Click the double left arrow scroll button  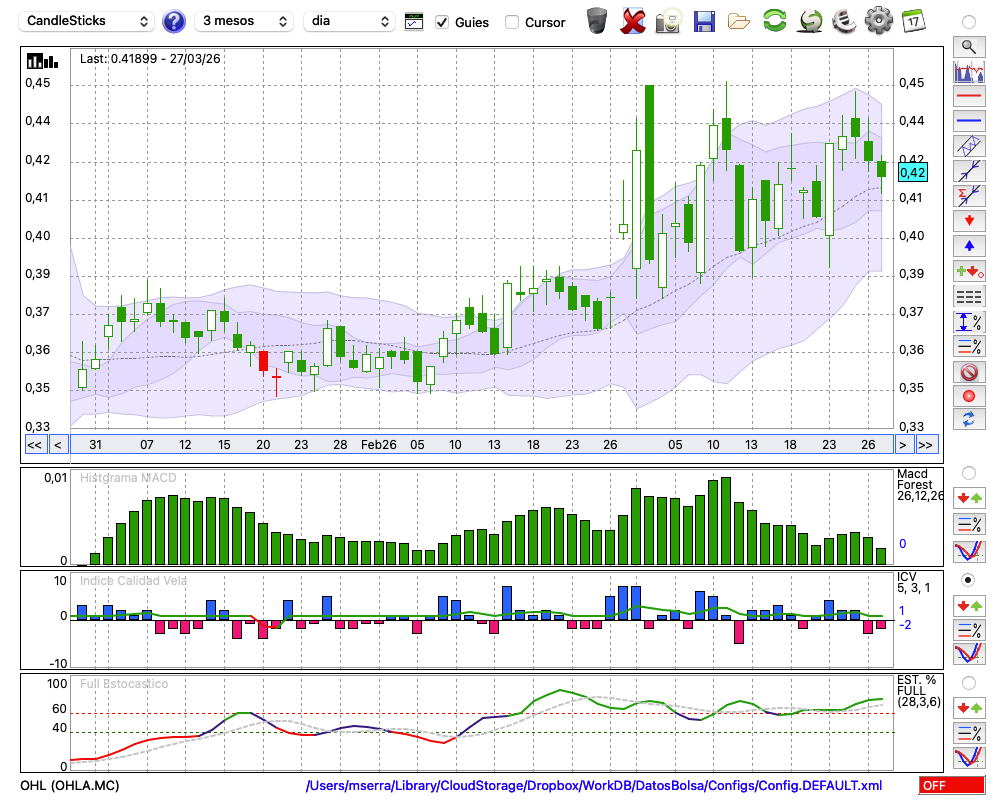coord(34,445)
